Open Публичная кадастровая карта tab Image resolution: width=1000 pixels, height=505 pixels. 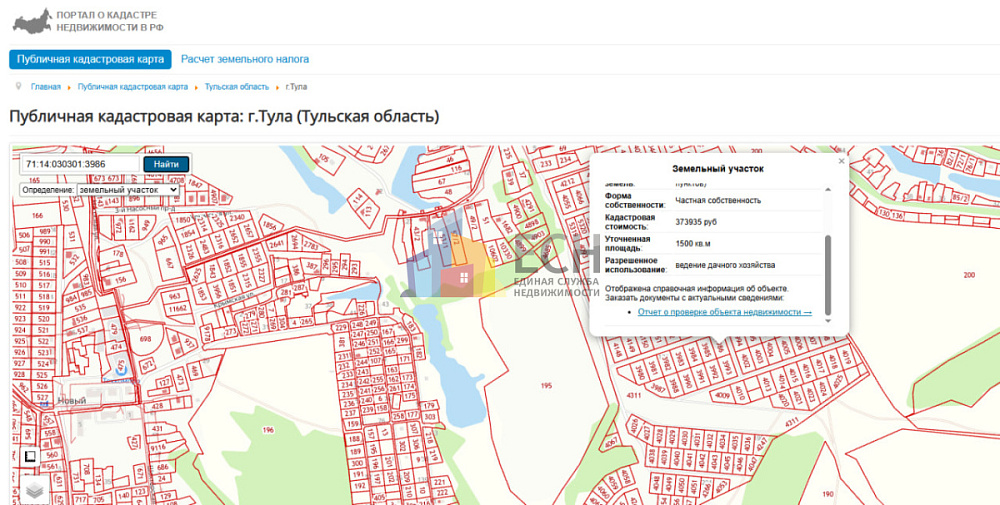coord(90,59)
